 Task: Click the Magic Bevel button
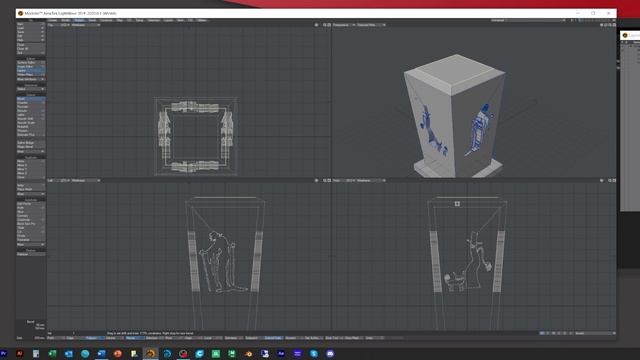pos(31,147)
